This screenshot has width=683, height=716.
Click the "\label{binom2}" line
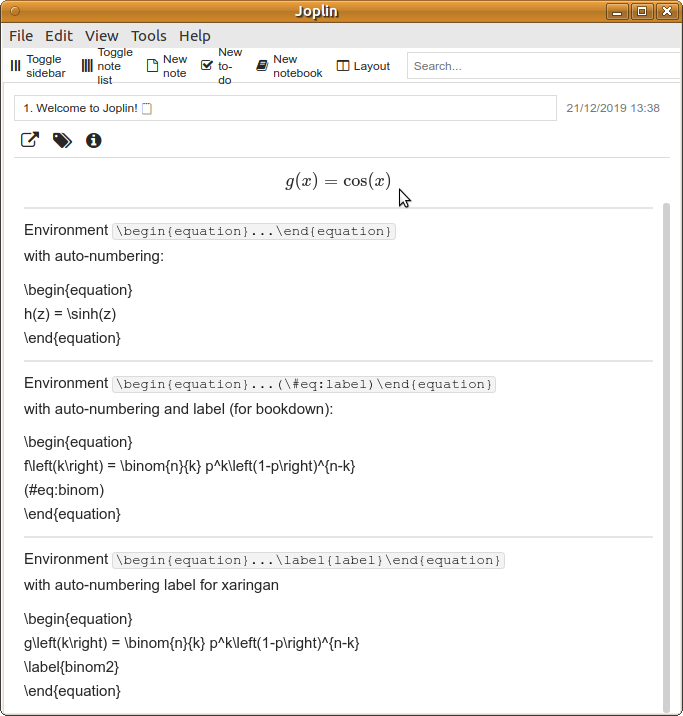tap(71, 668)
